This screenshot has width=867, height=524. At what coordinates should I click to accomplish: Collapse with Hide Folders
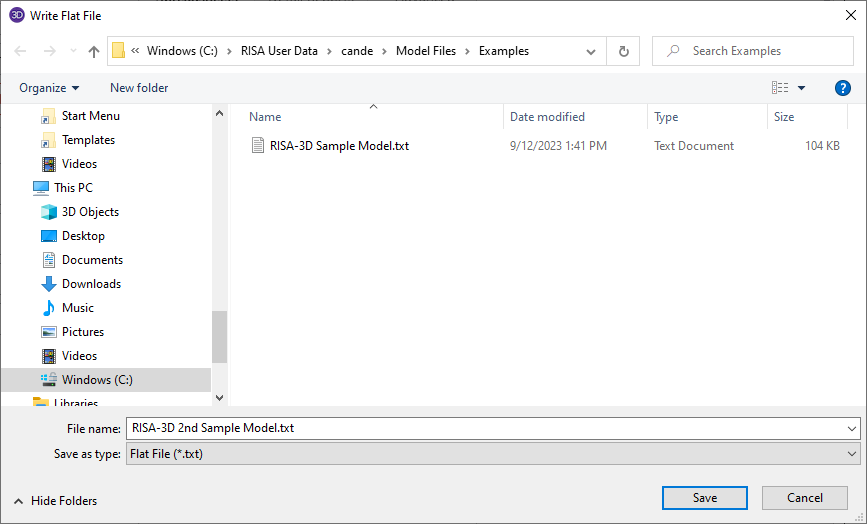(56, 501)
